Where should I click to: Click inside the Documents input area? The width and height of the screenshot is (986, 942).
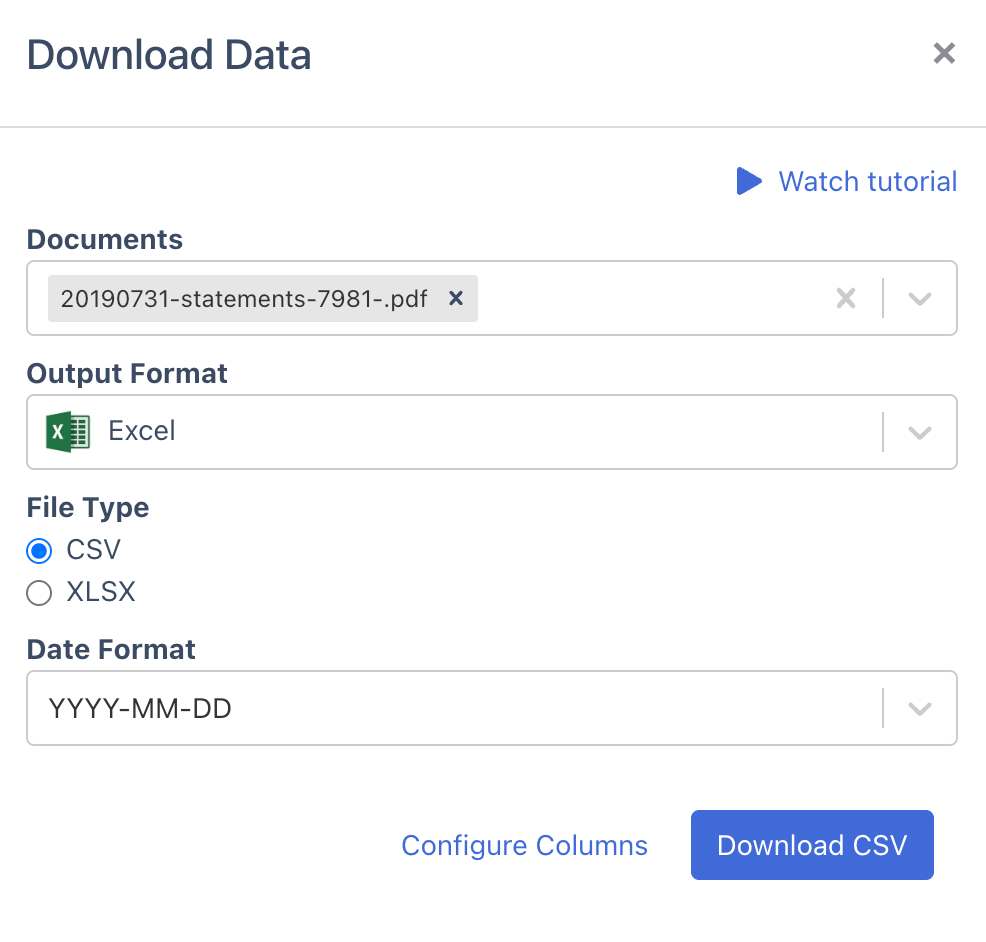650,298
